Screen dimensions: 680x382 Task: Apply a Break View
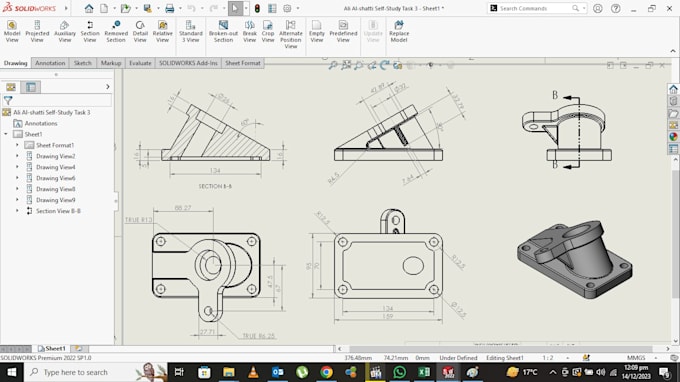point(249,32)
